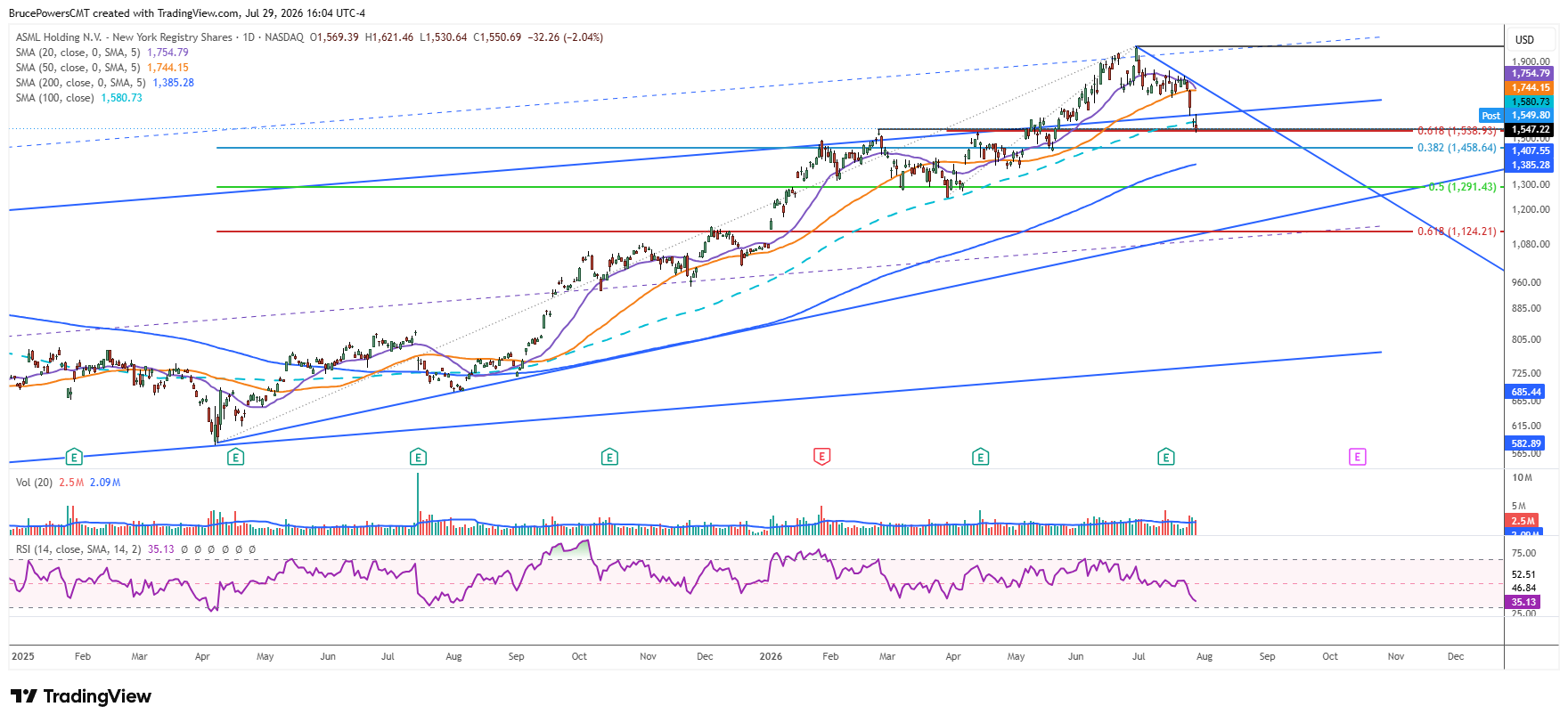Click the pink upcoming earnings E marker

click(x=1357, y=457)
